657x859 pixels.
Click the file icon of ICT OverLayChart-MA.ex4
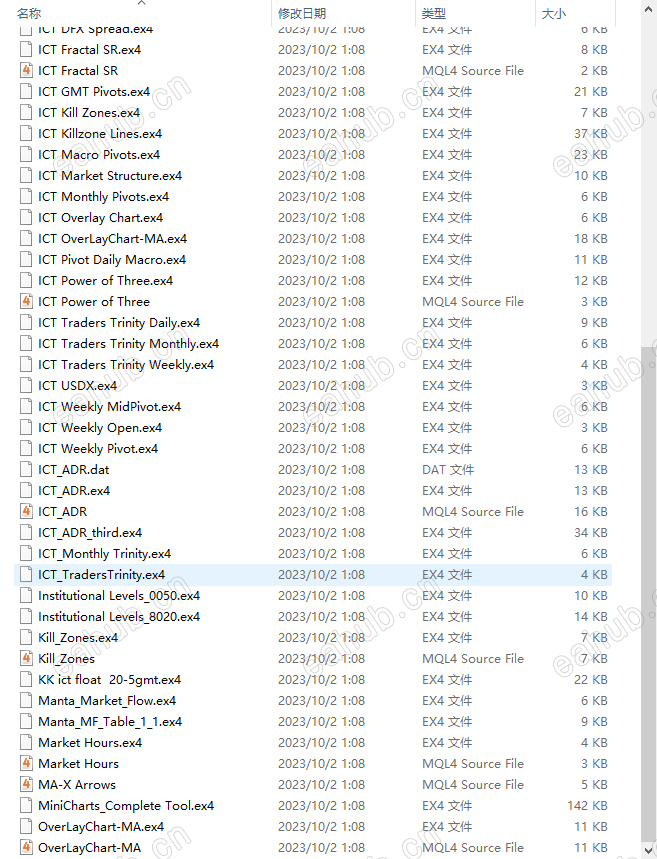26,238
